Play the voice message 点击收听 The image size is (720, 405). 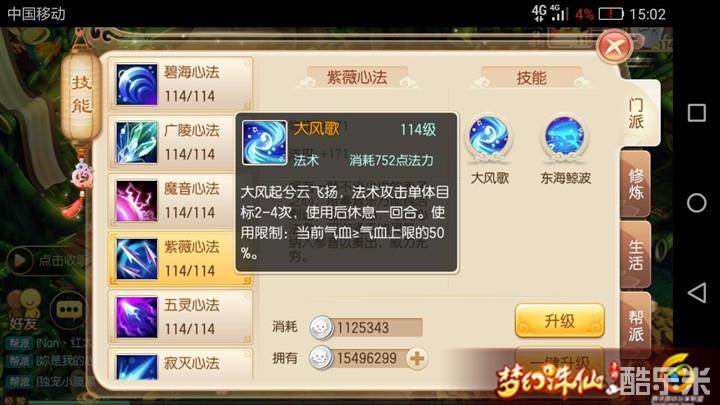click(x=46, y=261)
